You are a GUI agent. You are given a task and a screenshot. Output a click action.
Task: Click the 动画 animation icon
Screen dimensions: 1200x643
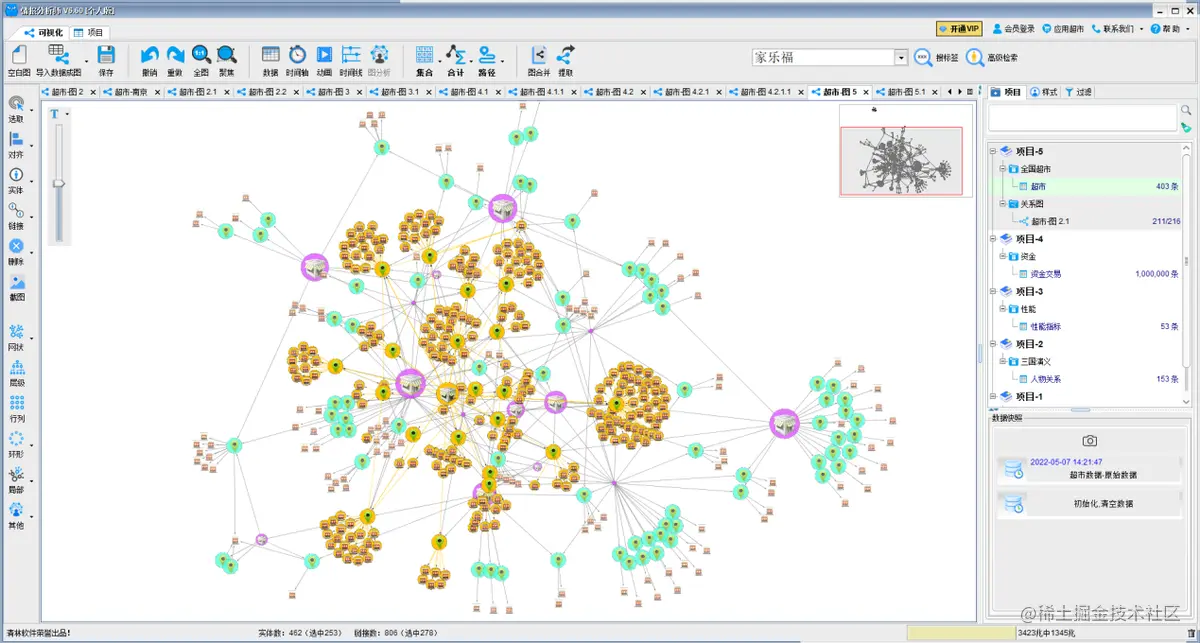[324, 55]
